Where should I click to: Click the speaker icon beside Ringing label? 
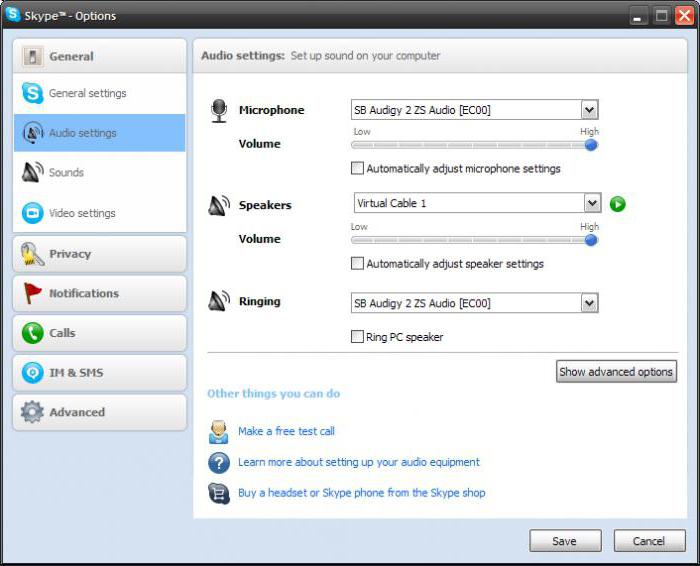pyautogui.click(x=219, y=301)
